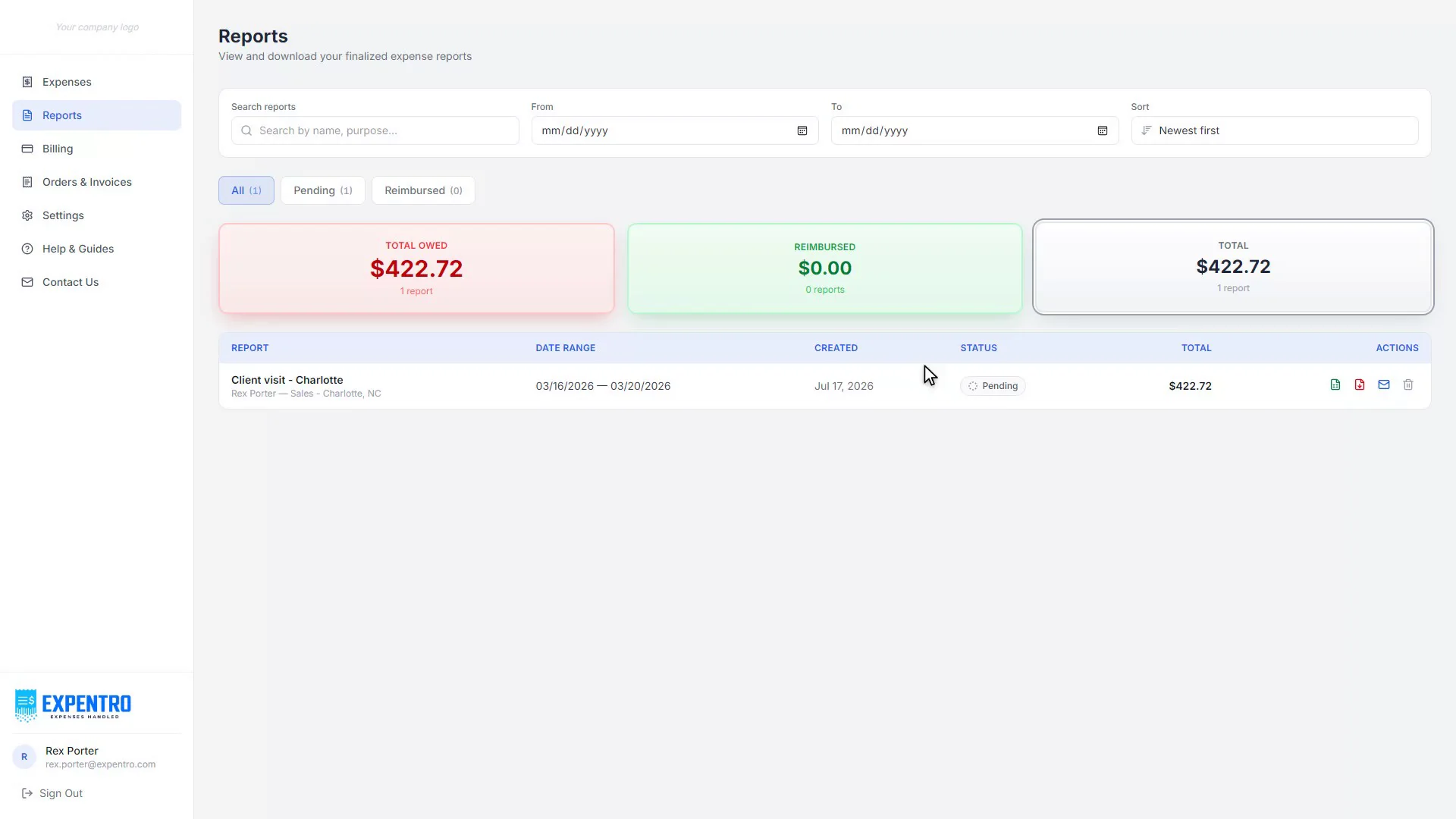Image resolution: width=1456 pixels, height=819 pixels.
Task: Click the Reimbursed $0.00 summary card
Action: pos(825,268)
